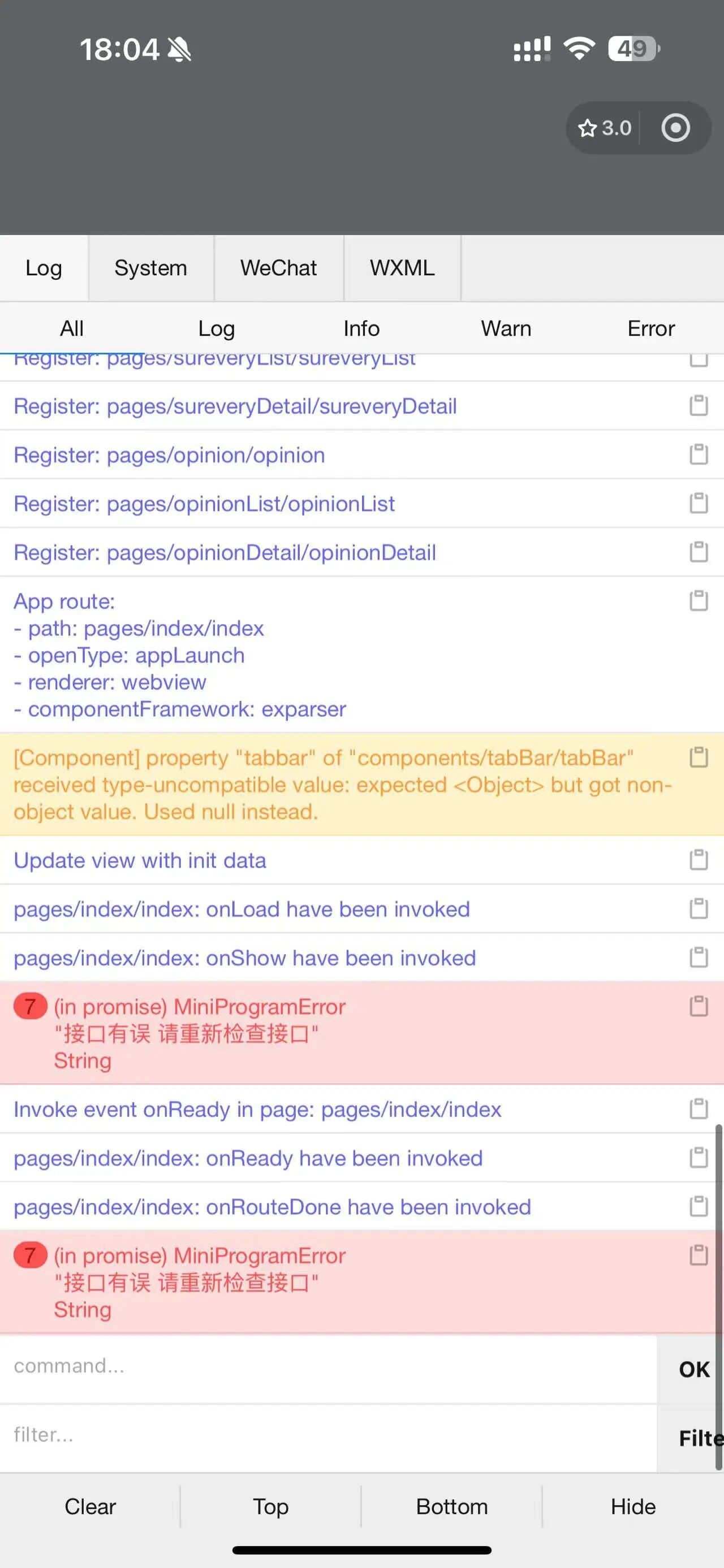Copy the sureveryDetail register log entry
724x1568 pixels.
pyautogui.click(x=699, y=405)
